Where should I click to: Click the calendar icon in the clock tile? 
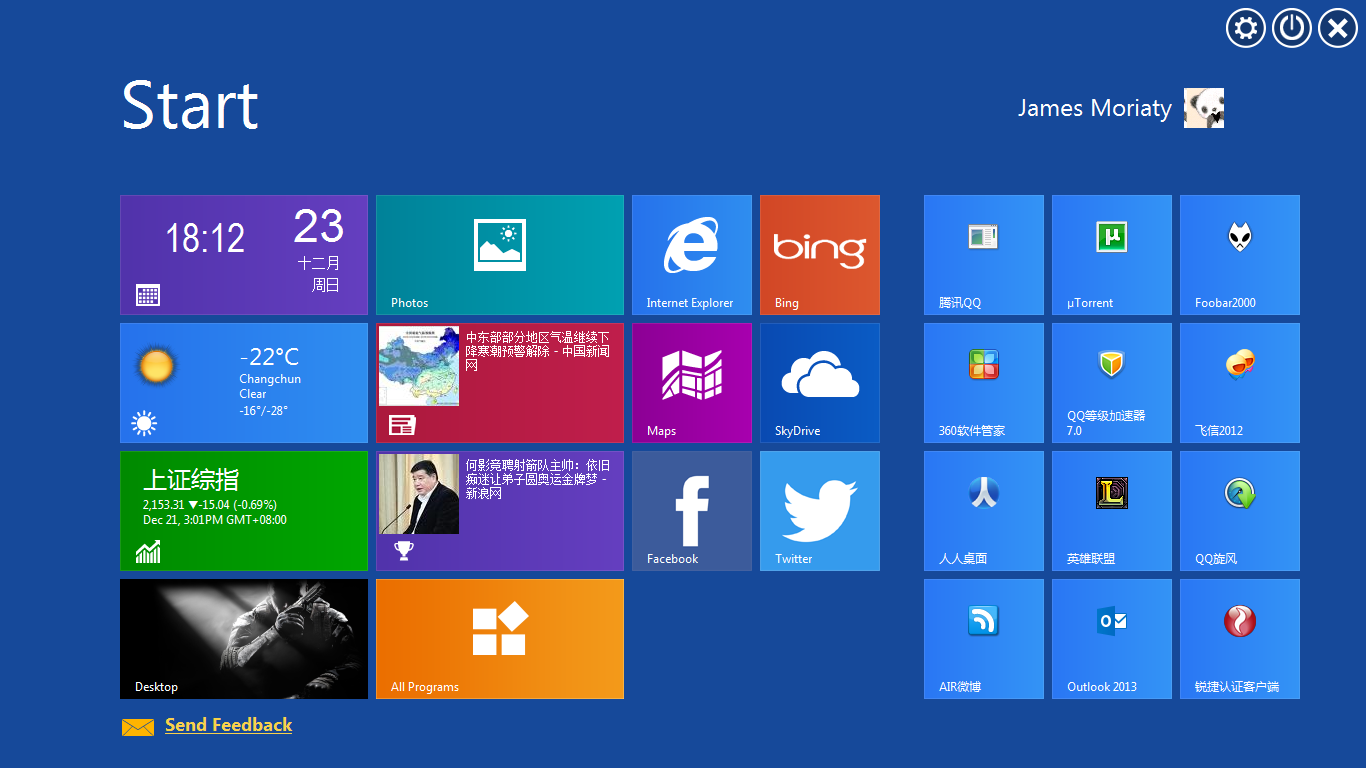click(x=148, y=295)
